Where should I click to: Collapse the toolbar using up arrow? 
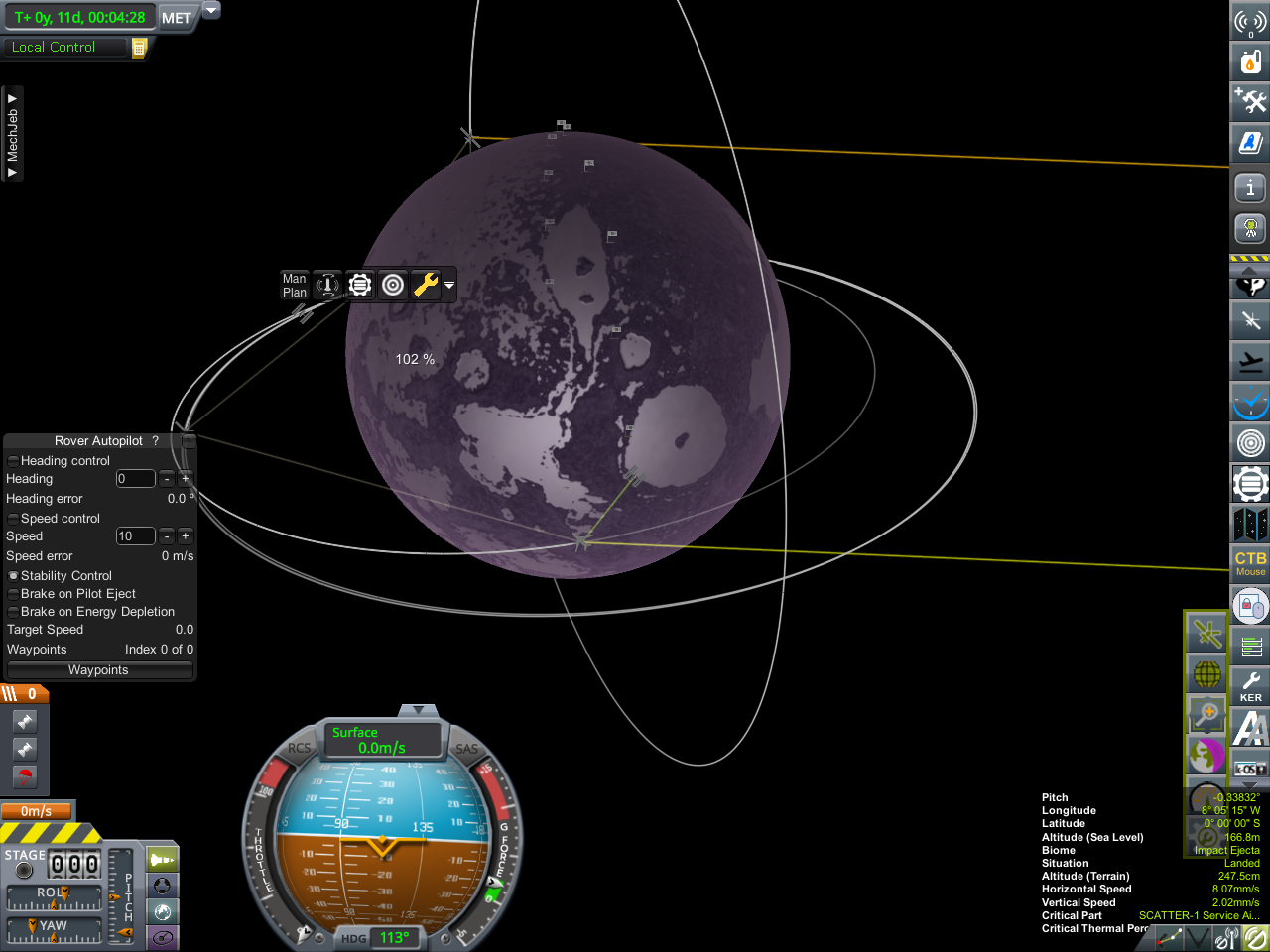1249,270
